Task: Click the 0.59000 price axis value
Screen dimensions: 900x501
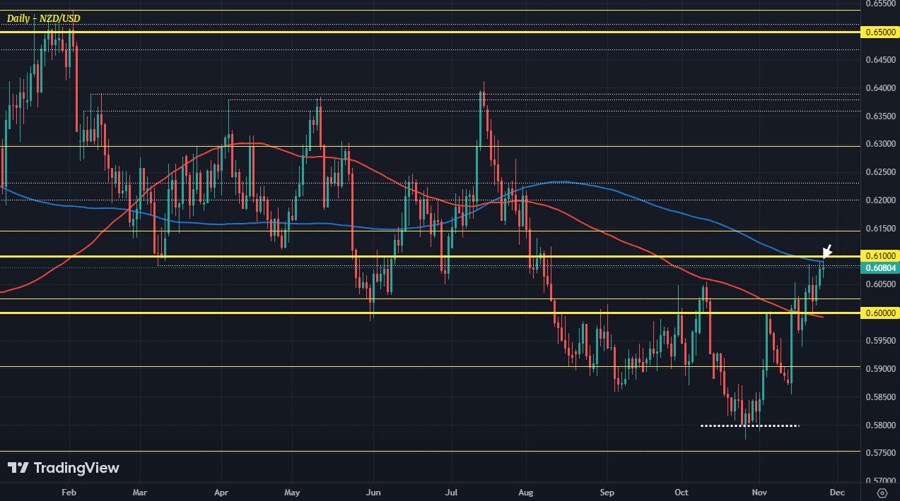Action: 880,368
